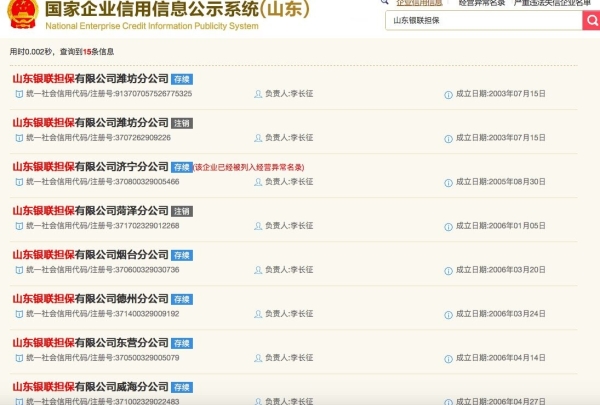Click 成立日期:2005年08月30日 text
600x405 pixels.
[x=501, y=182]
